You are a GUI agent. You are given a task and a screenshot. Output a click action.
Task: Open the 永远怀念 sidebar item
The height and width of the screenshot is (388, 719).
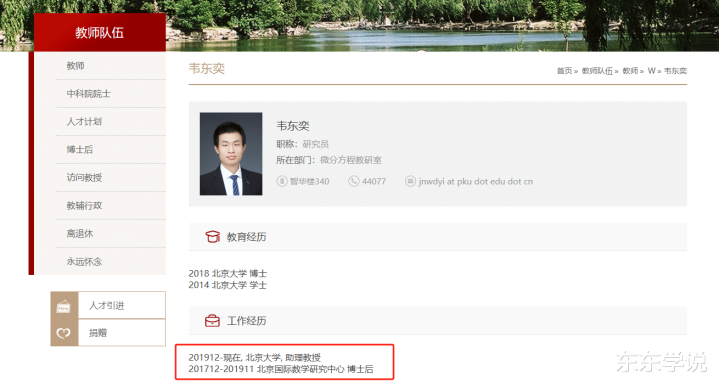pos(84,261)
